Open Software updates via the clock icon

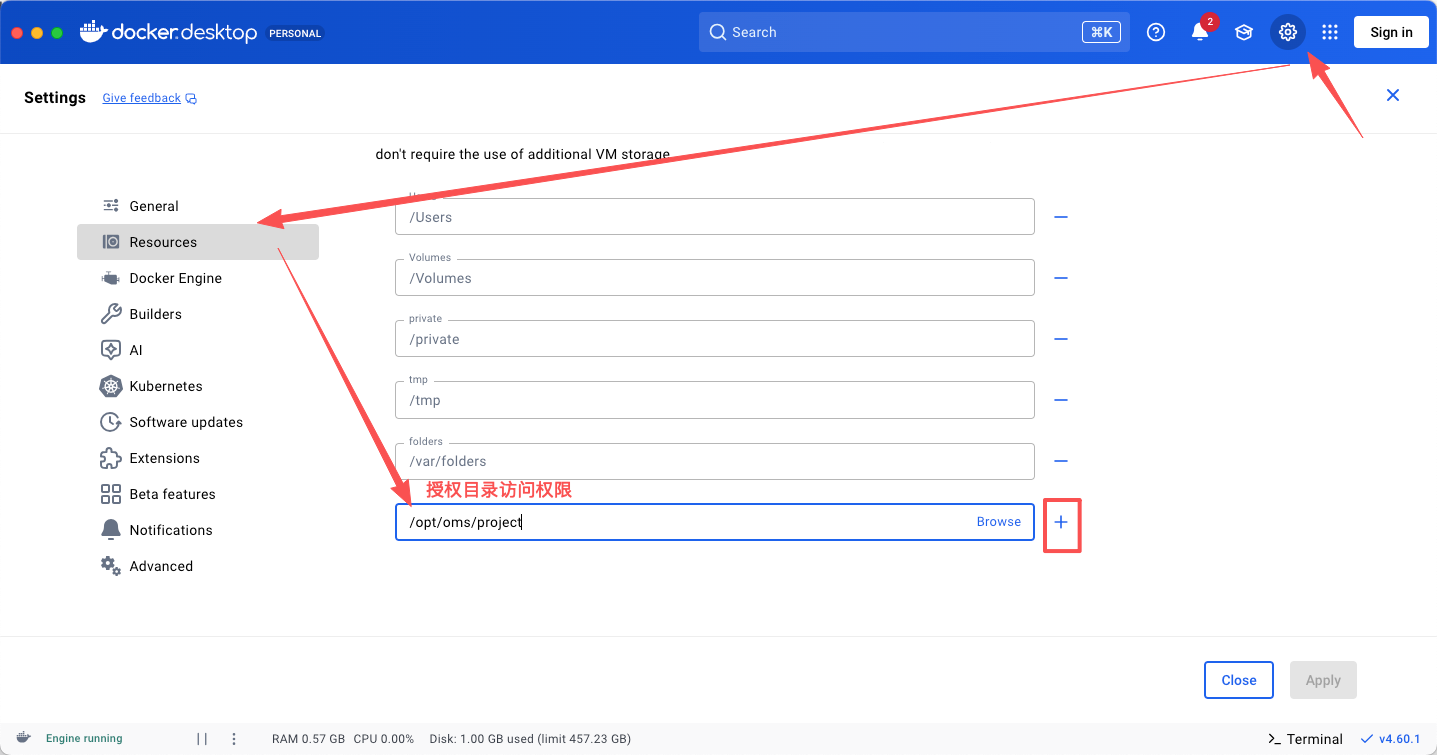(110, 422)
